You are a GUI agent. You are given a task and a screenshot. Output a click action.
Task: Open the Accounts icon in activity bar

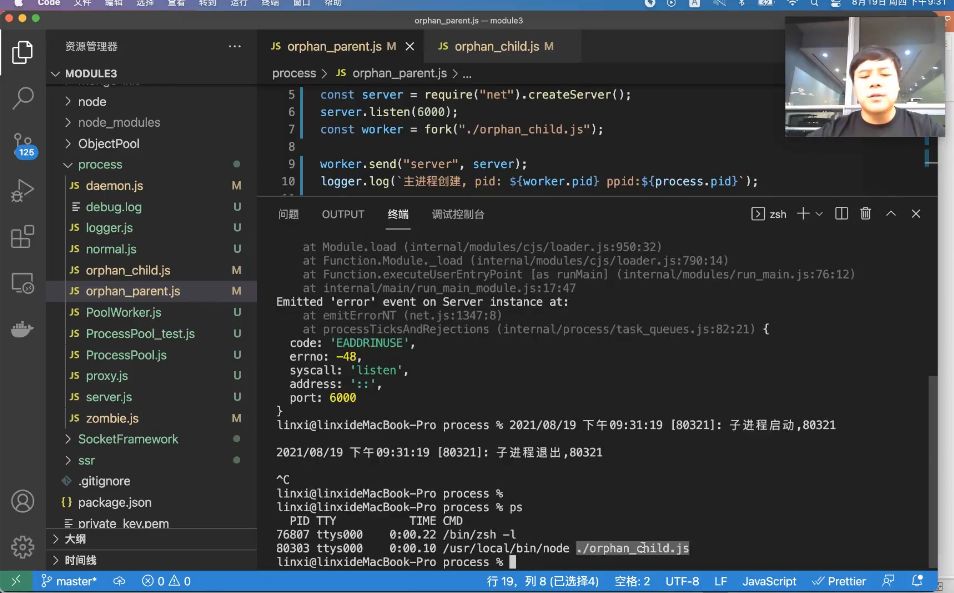click(x=23, y=501)
